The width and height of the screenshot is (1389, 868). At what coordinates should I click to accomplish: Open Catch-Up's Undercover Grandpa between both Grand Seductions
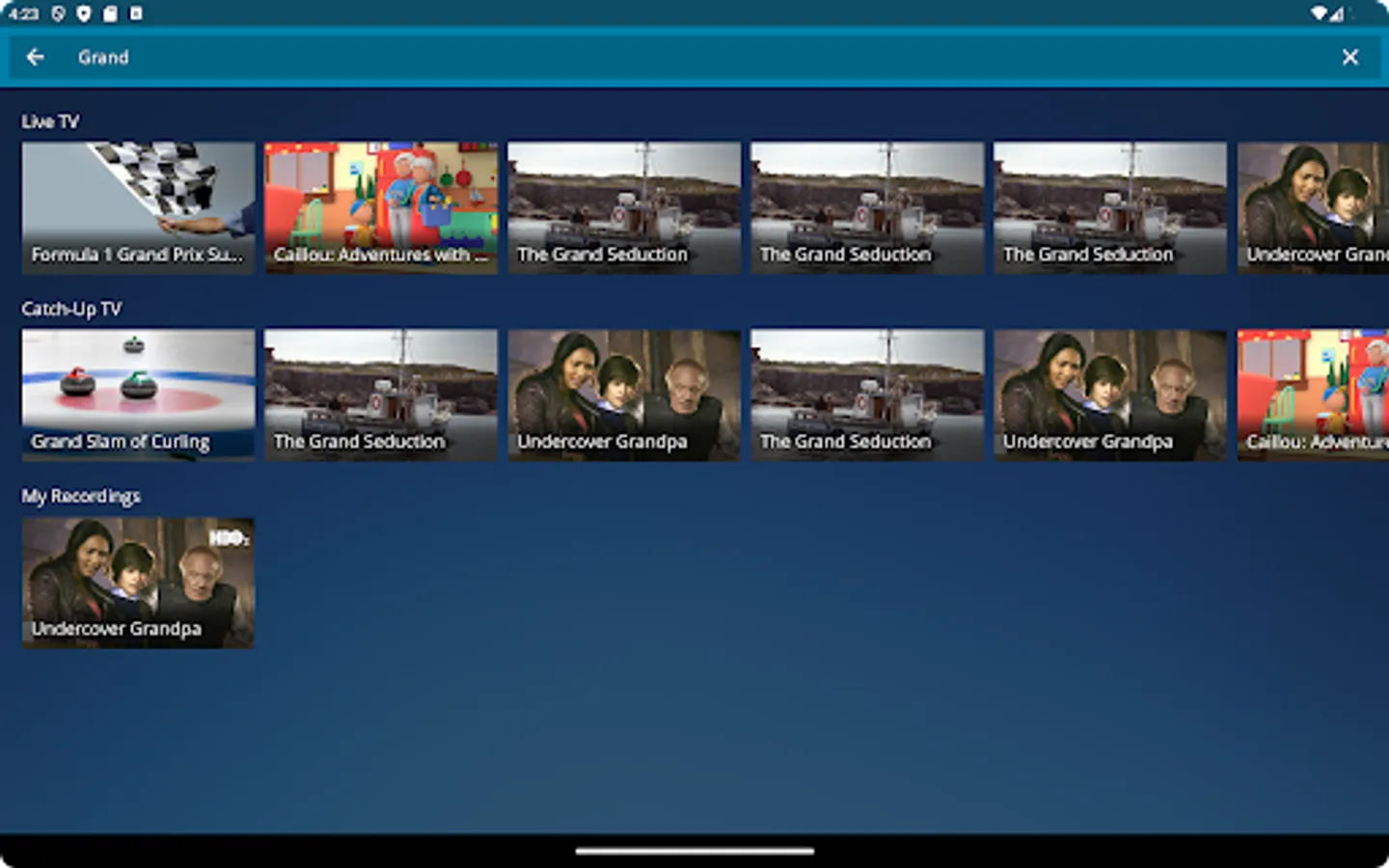(x=624, y=395)
